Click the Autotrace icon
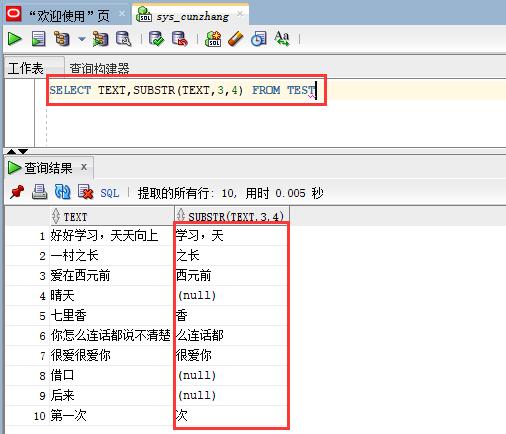Image resolution: width=506 pixels, height=434 pixels. (x=101, y=39)
